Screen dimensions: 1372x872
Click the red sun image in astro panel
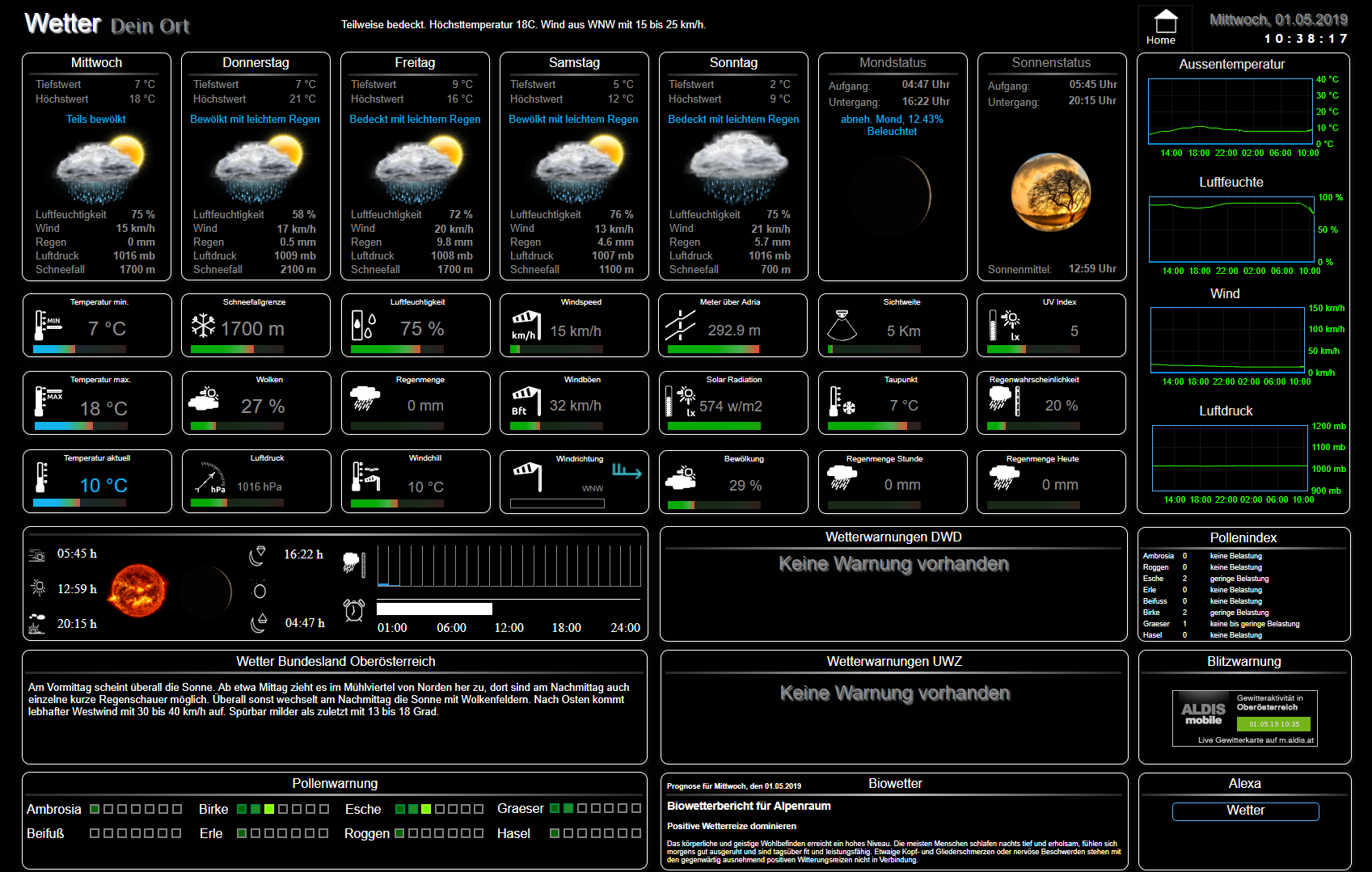(x=137, y=590)
